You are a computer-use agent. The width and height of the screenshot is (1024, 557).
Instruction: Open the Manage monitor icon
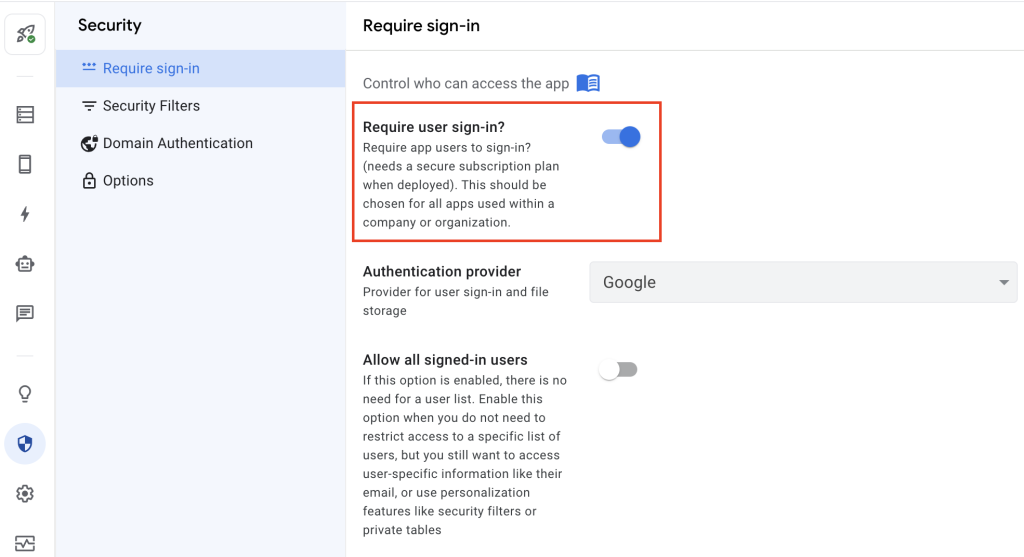(x=25, y=543)
